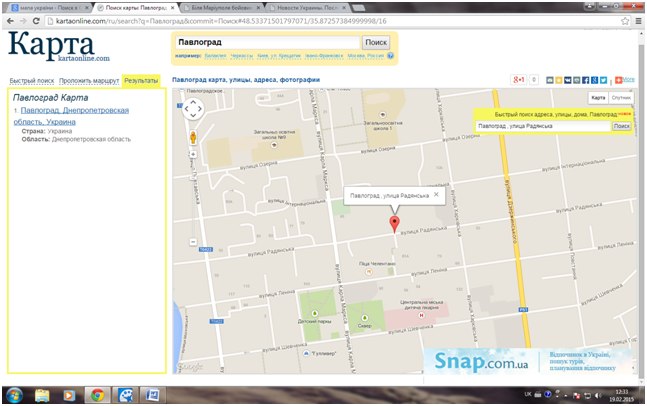Open the Snap.com.ua advertisement banner
Screen dimensions: 647x406
pyautogui.click(x=530, y=361)
